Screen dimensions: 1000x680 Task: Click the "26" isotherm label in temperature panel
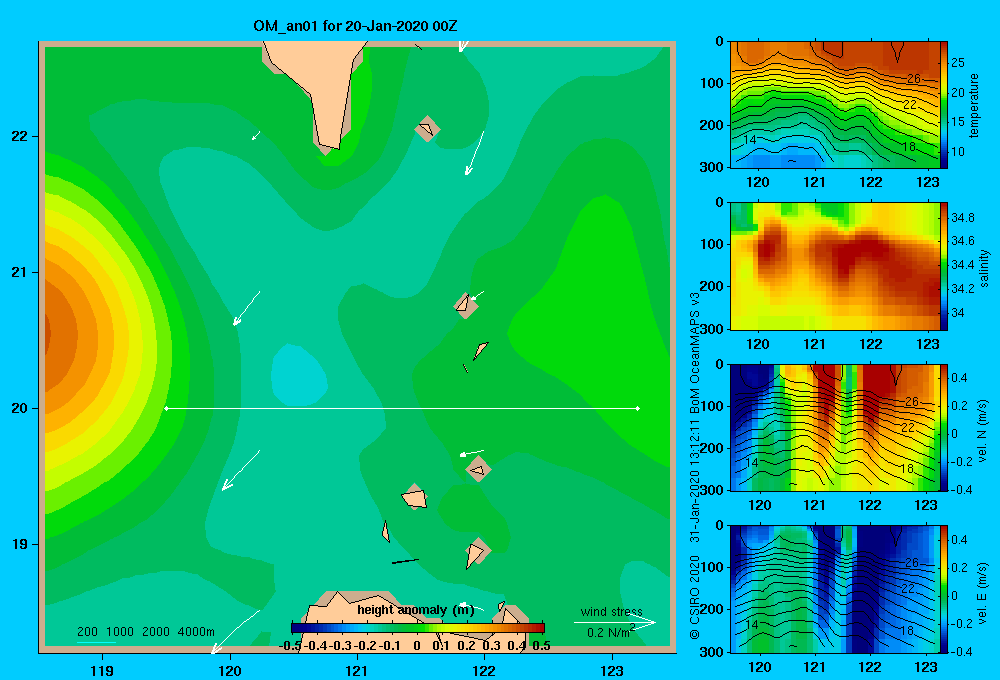pyautogui.click(x=913, y=78)
